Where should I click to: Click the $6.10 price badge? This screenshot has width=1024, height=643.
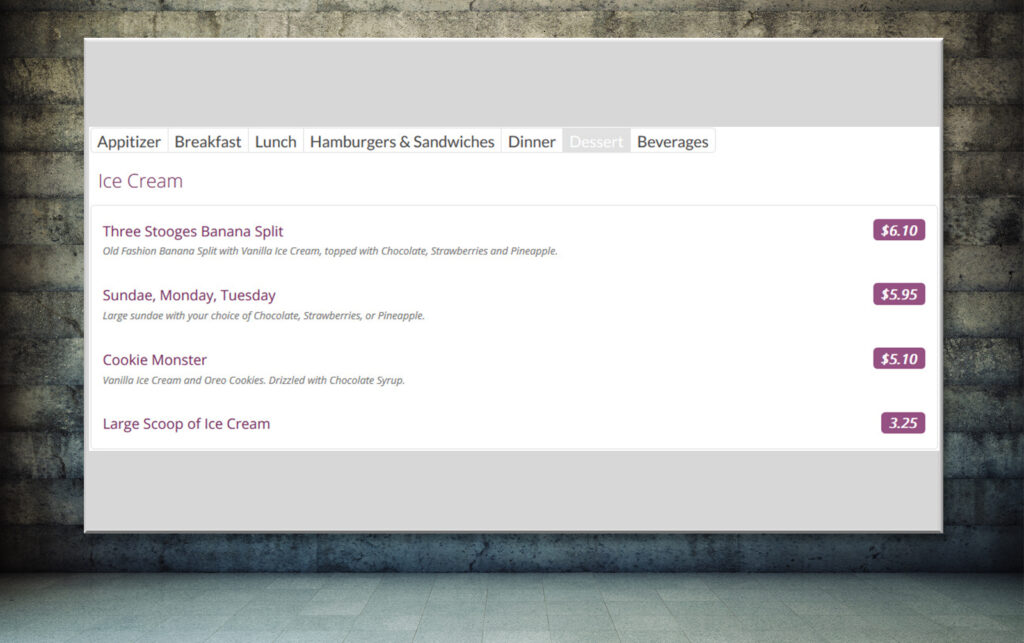pos(898,230)
